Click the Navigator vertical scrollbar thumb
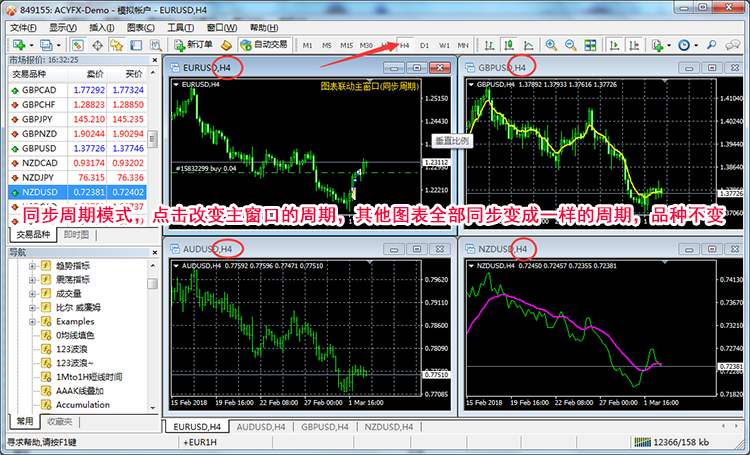Image resolution: width=750 pixels, height=455 pixels. click(x=153, y=284)
